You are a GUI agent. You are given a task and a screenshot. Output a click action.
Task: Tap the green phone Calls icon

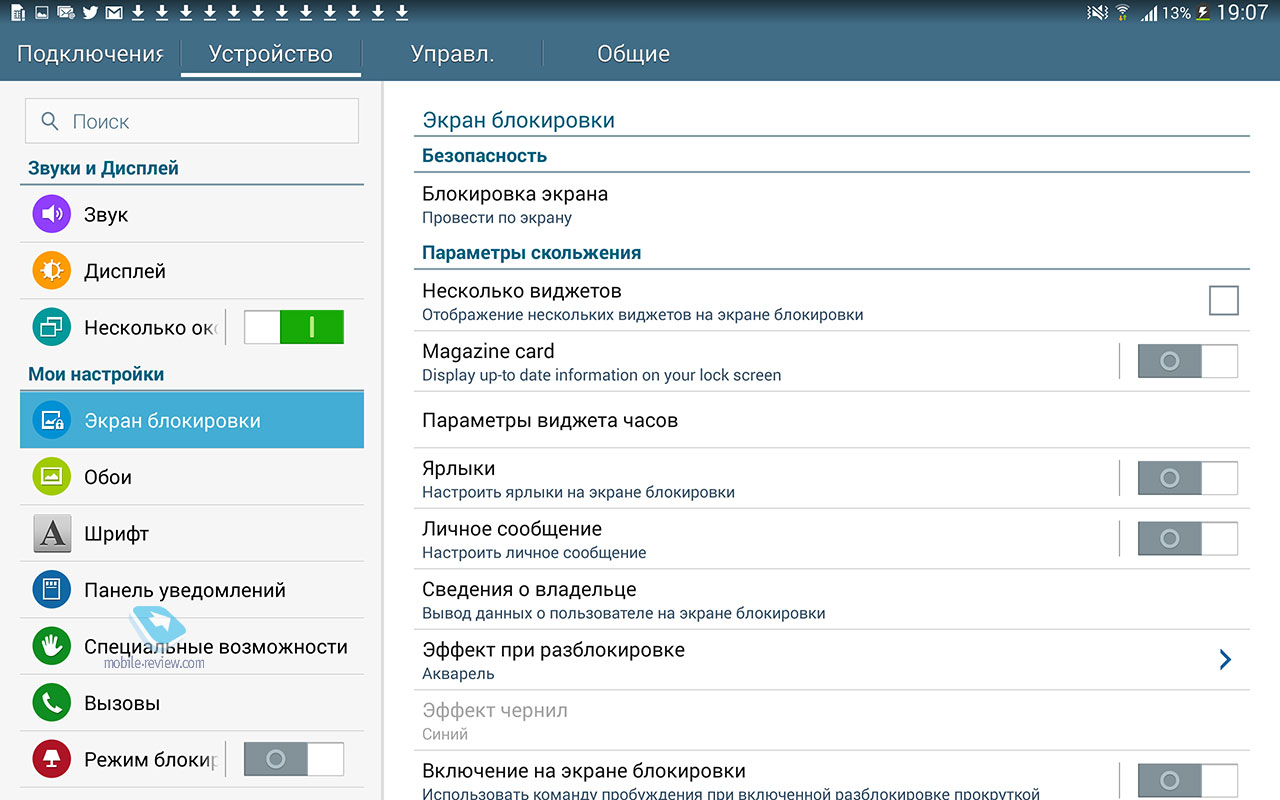tap(51, 703)
